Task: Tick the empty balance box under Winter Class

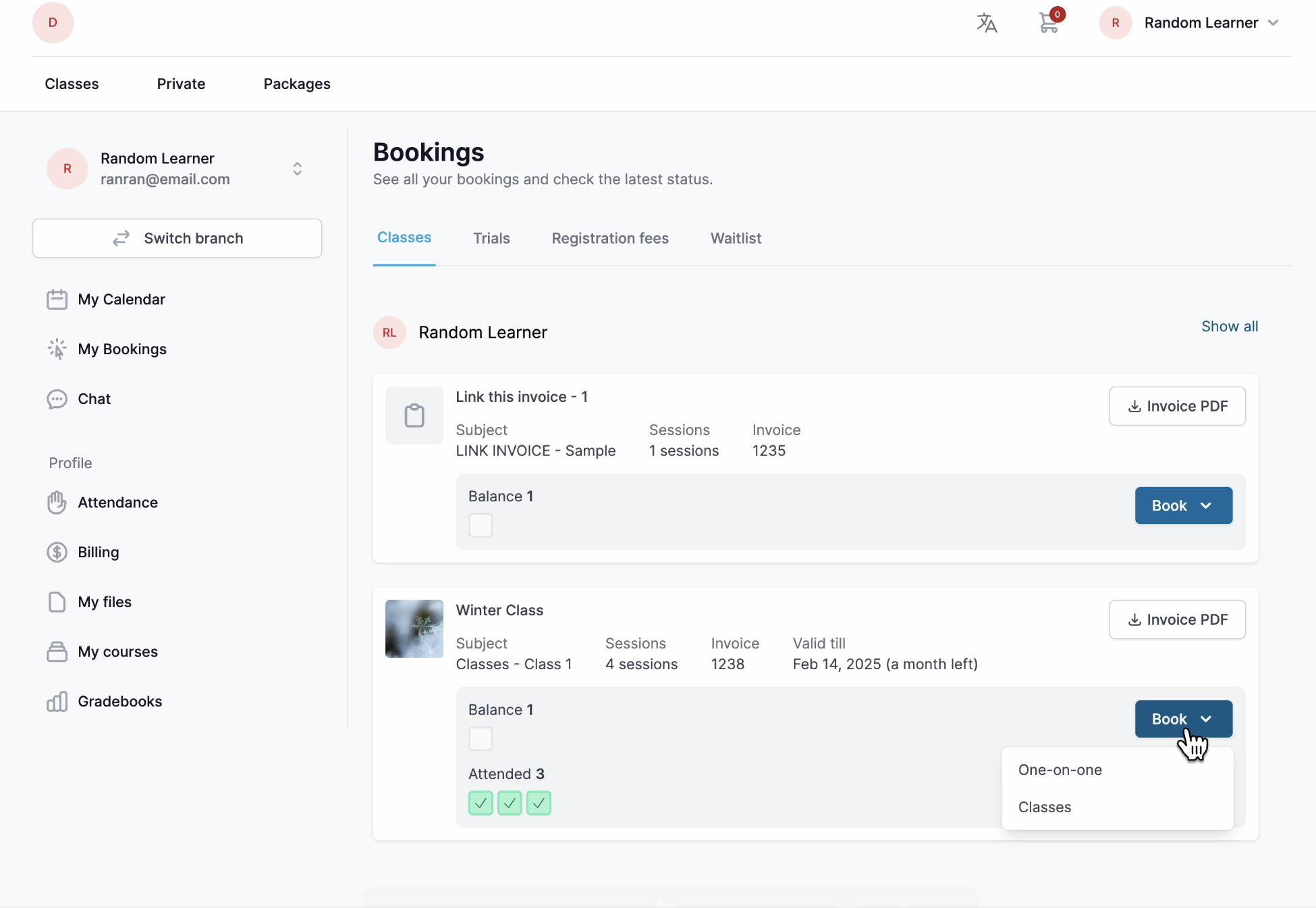Action: pos(481,739)
